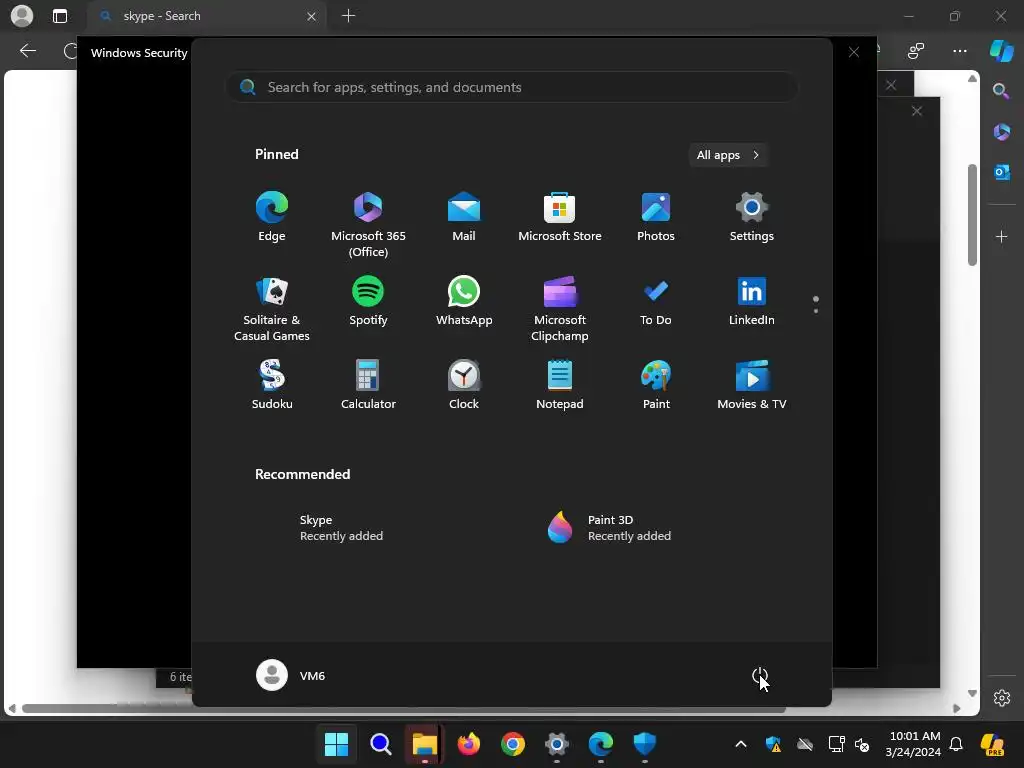Open Sudoku game
This screenshot has width=1024, height=768.
coord(272,385)
